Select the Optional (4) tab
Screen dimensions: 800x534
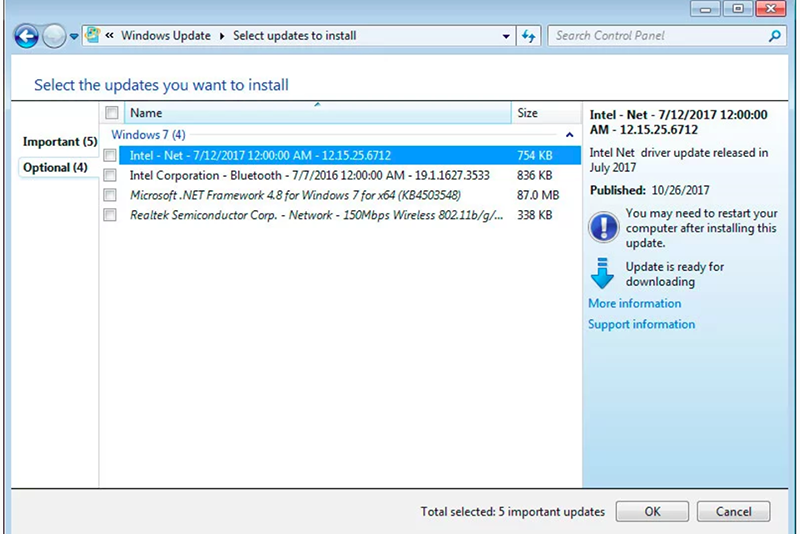(55, 168)
